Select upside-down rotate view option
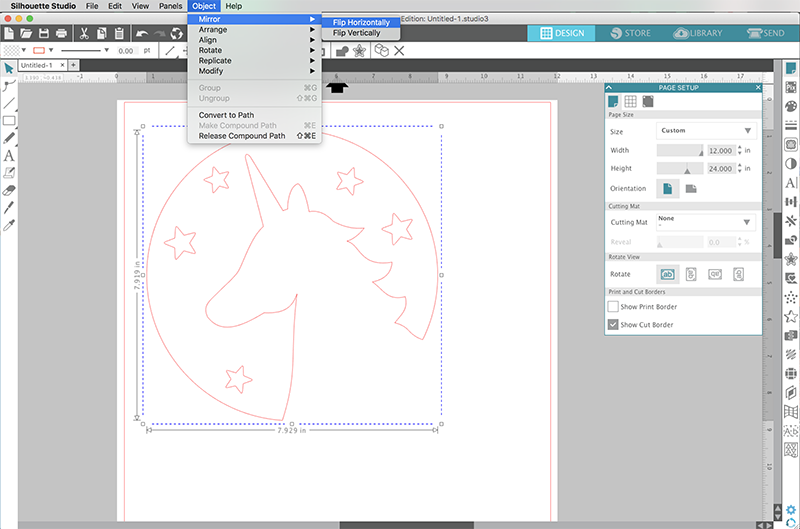 click(715, 274)
